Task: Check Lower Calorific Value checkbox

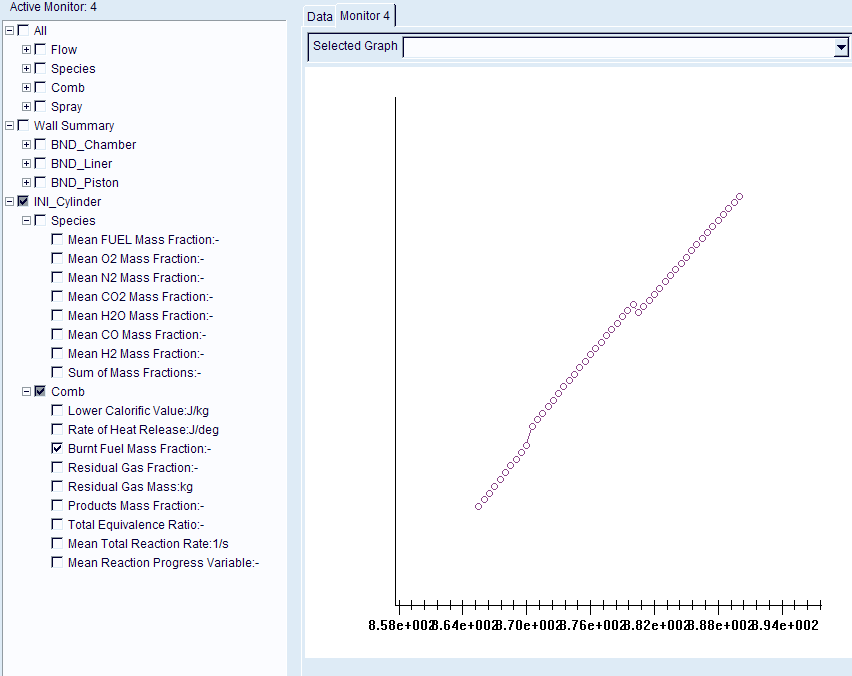Action: 57,410
